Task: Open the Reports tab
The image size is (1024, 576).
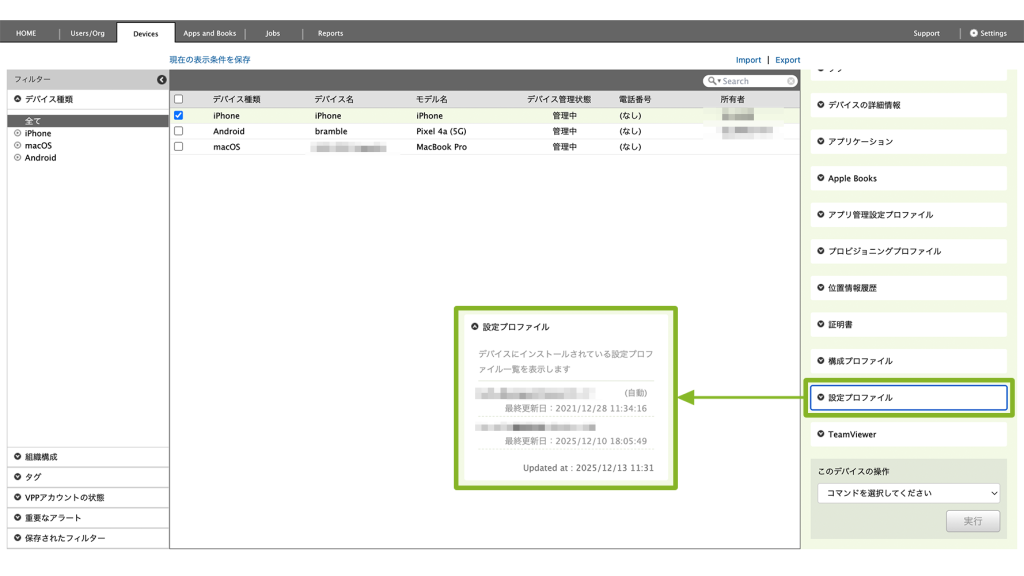Action: [330, 33]
